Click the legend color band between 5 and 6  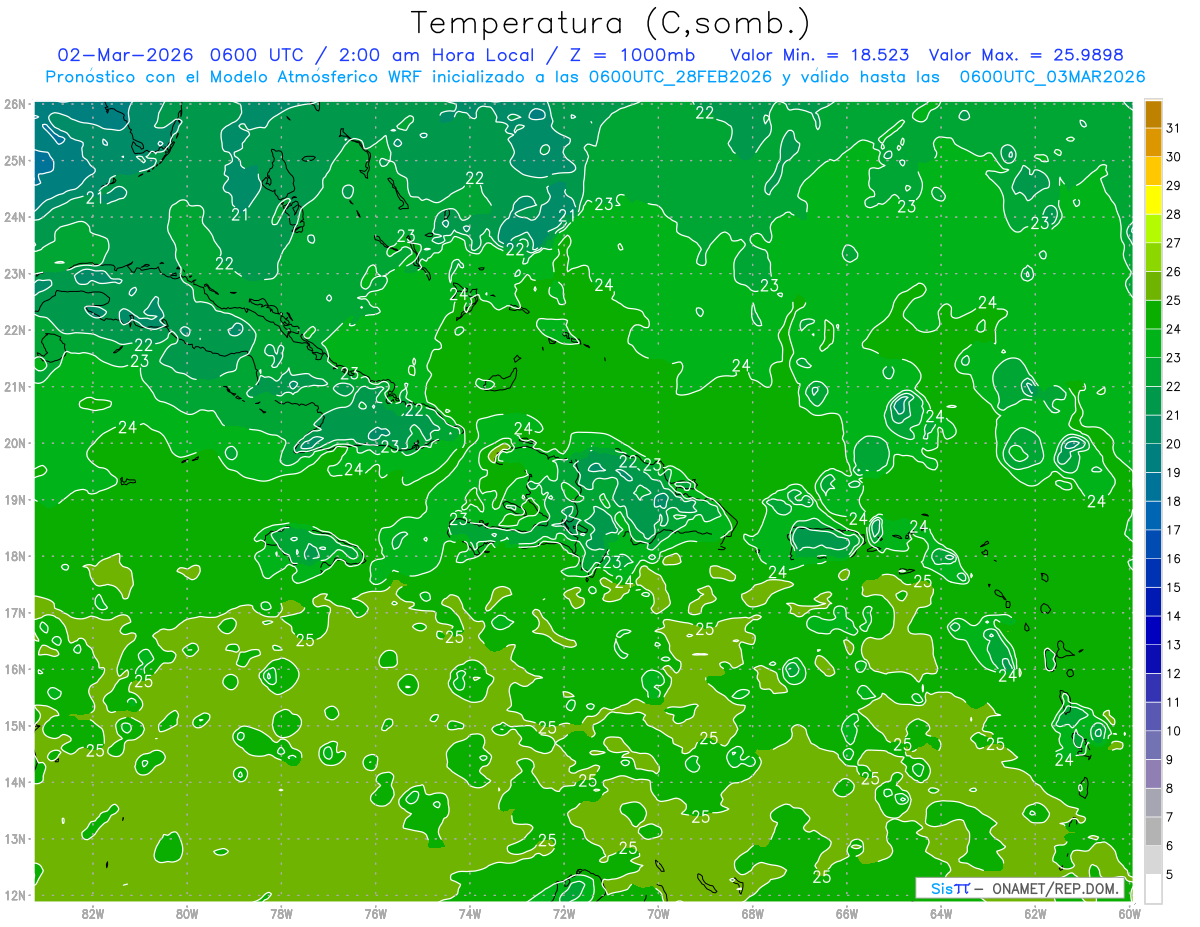pyautogui.click(x=1153, y=859)
